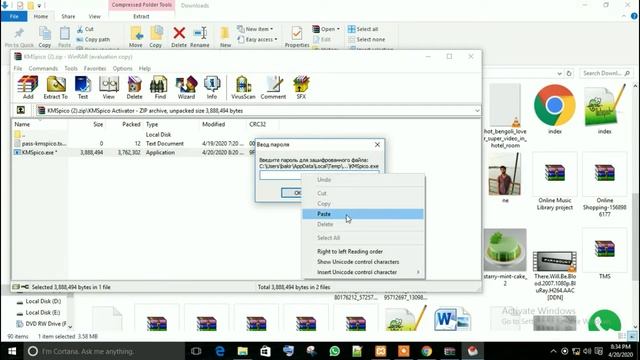The width and height of the screenshot is (640, 360).
Task: Click Select none in Explorer ribbon
Action: [367, 40]
